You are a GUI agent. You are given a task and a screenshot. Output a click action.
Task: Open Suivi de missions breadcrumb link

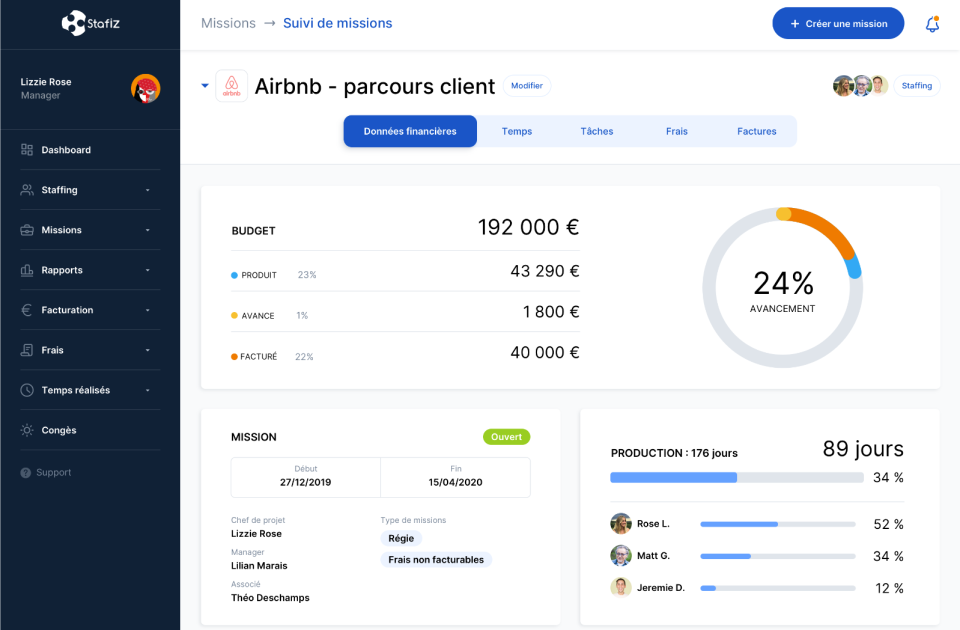pos(337,22)
